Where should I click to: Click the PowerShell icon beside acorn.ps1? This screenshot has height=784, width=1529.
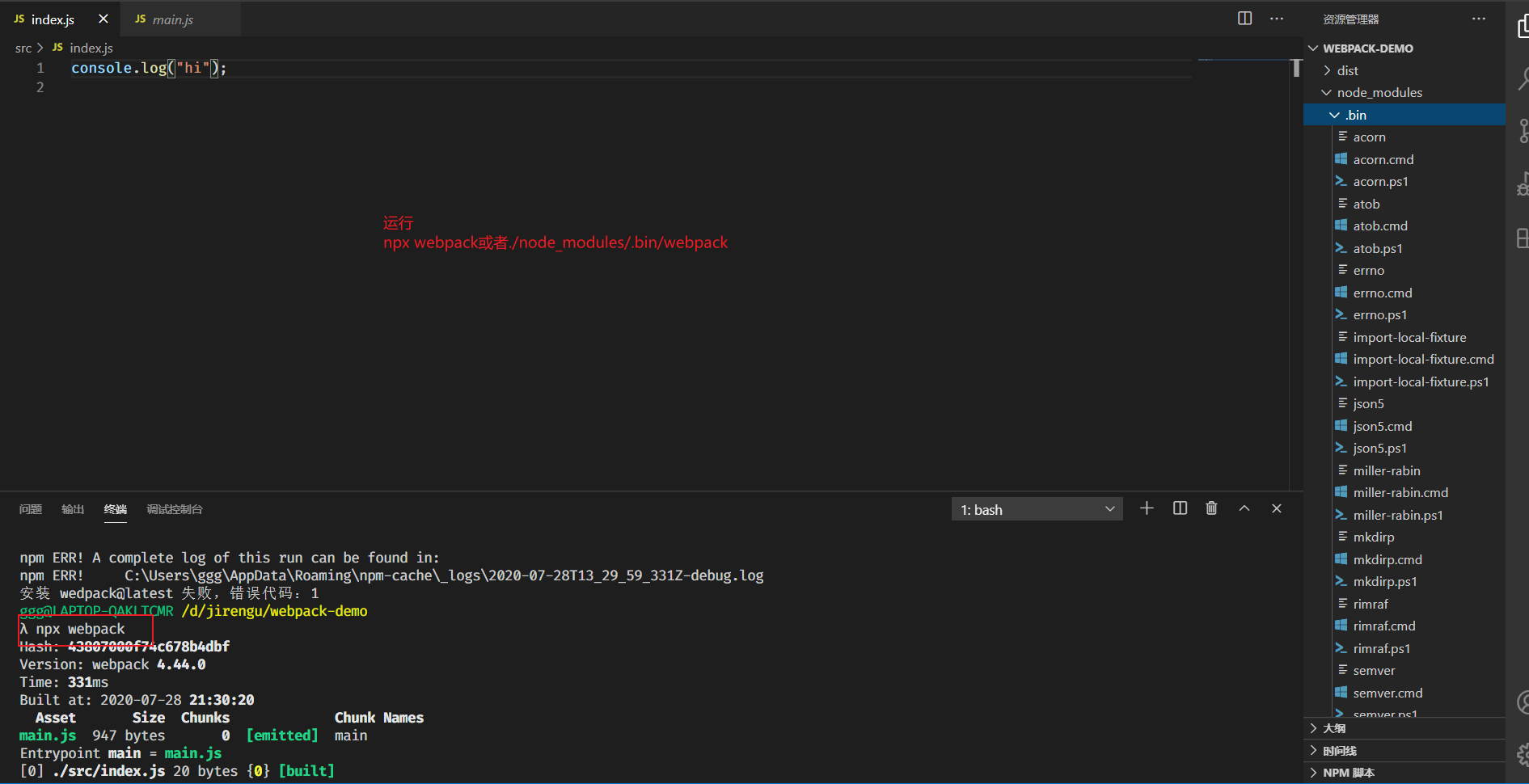click(x=1341, y=181)
